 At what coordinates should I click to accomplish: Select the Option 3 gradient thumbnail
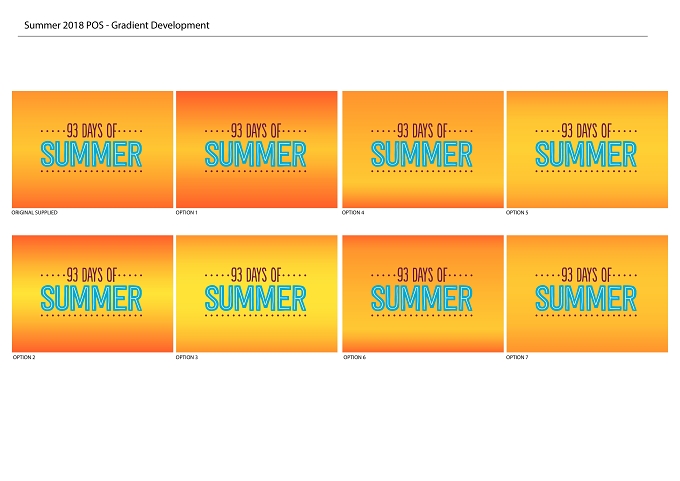tap(257, 294)
